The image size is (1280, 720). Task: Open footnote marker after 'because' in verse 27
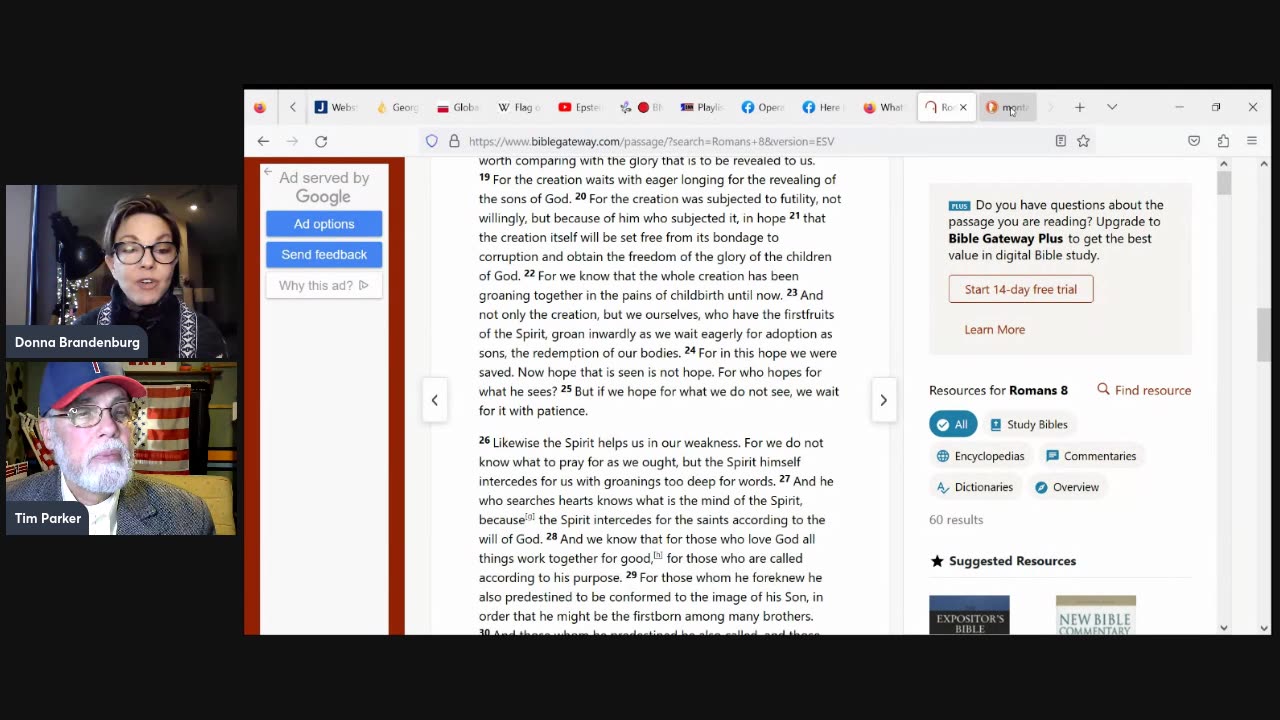point(530,517)
